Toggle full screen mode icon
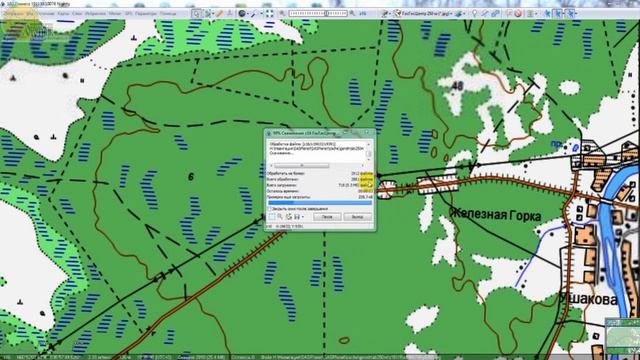640x360 pixels. [269, 13]
